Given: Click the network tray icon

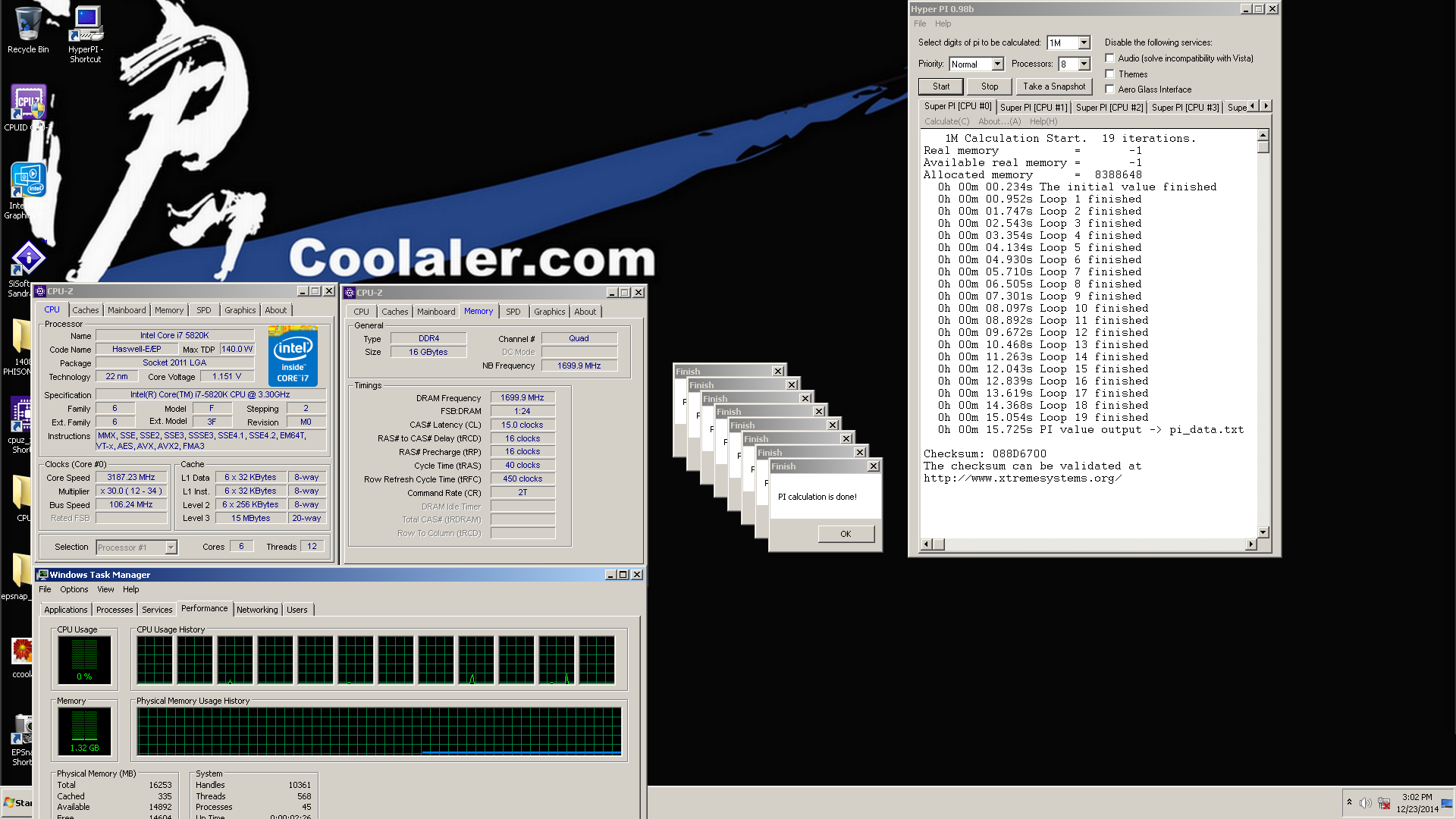Looking at the screenshot, I should tap(1384, 803).
